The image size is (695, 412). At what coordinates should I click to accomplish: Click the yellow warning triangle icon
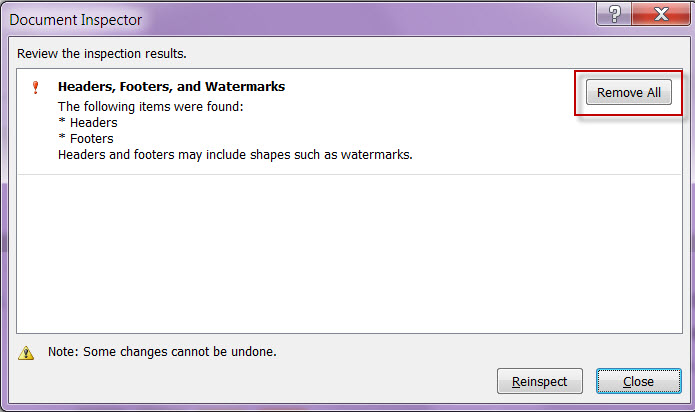tap(26, 353)
